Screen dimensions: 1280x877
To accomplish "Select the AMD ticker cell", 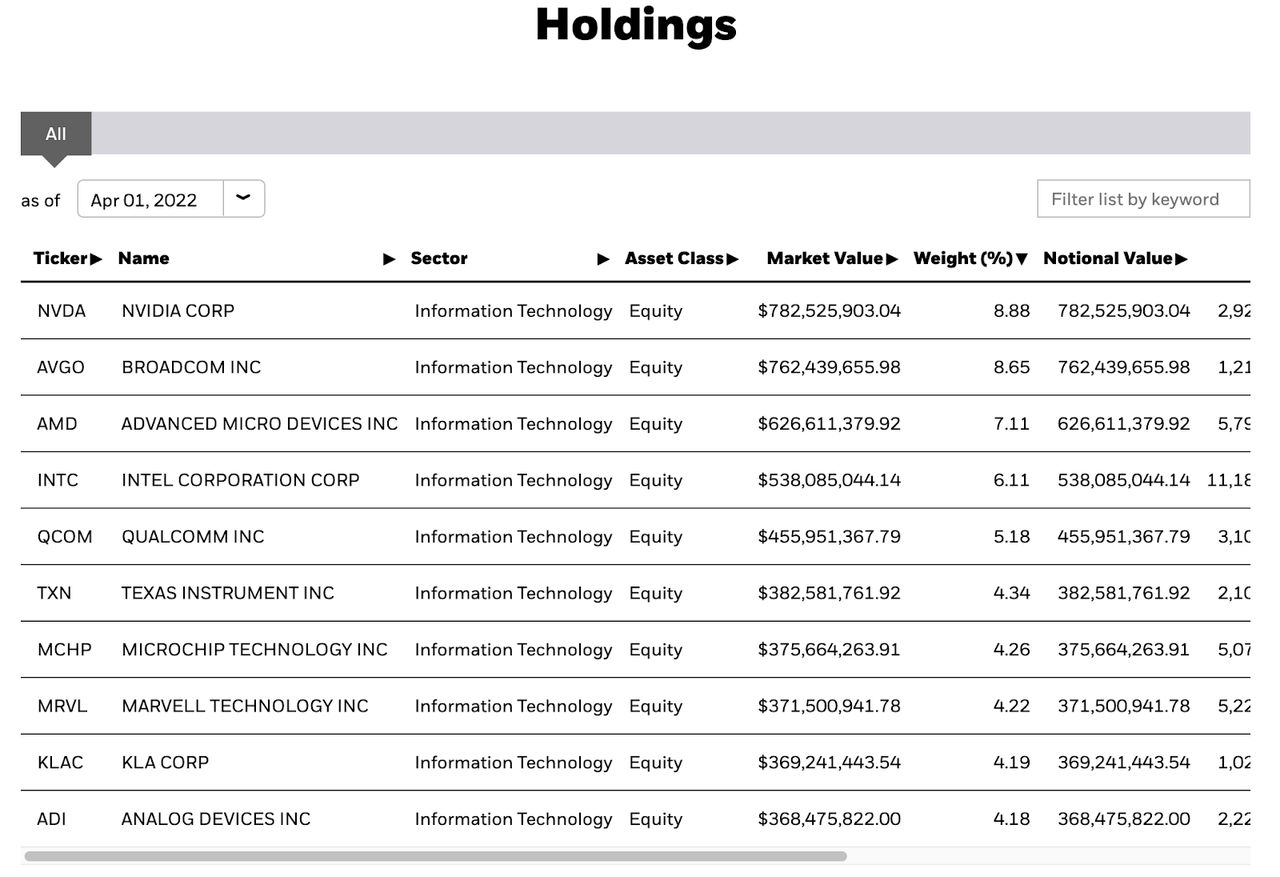I will point(57,424).
